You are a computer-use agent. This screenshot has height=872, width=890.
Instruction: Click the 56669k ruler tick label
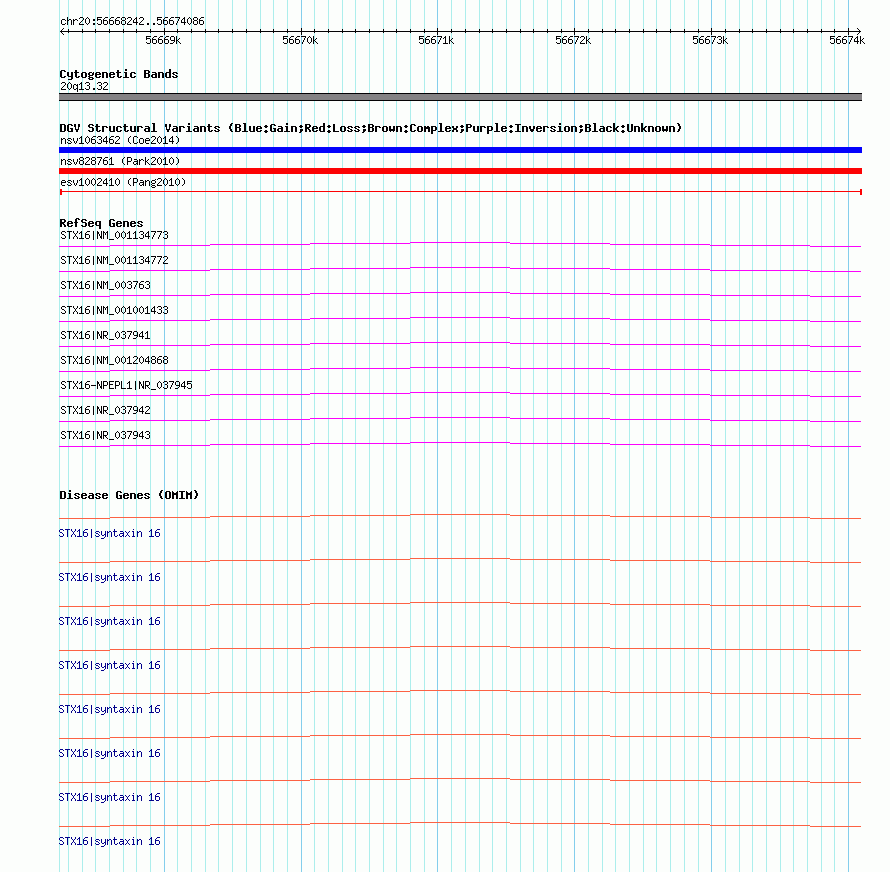(x=163, y=40)
